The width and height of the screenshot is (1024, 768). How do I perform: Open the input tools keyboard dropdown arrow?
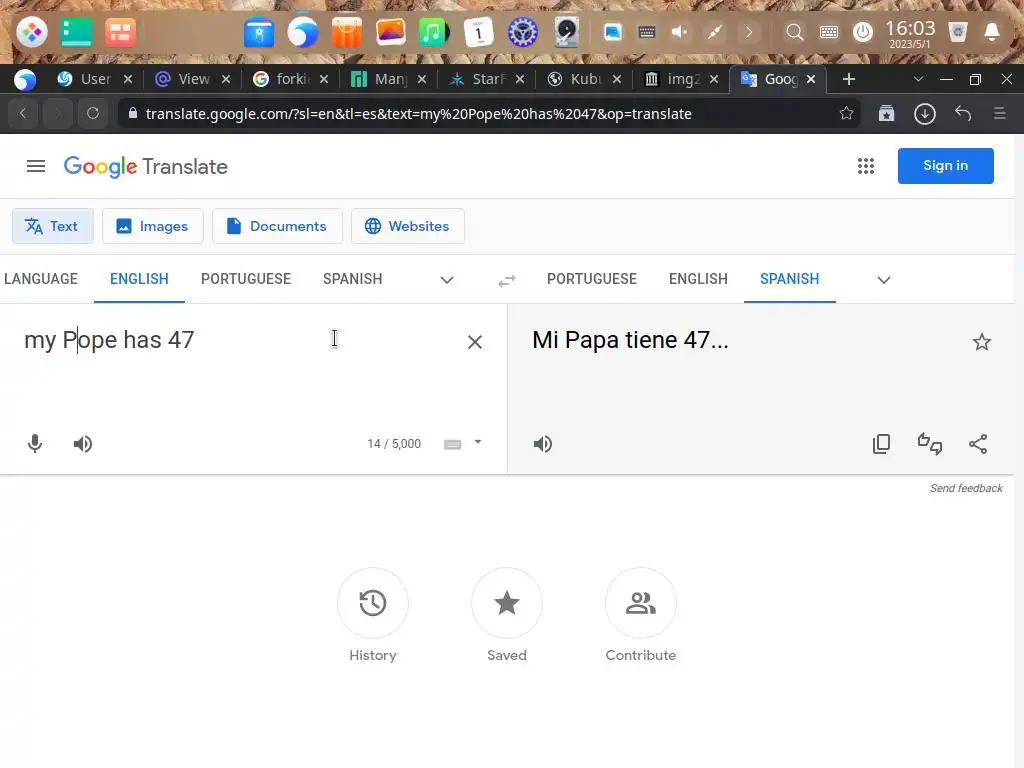pos(478,442)
